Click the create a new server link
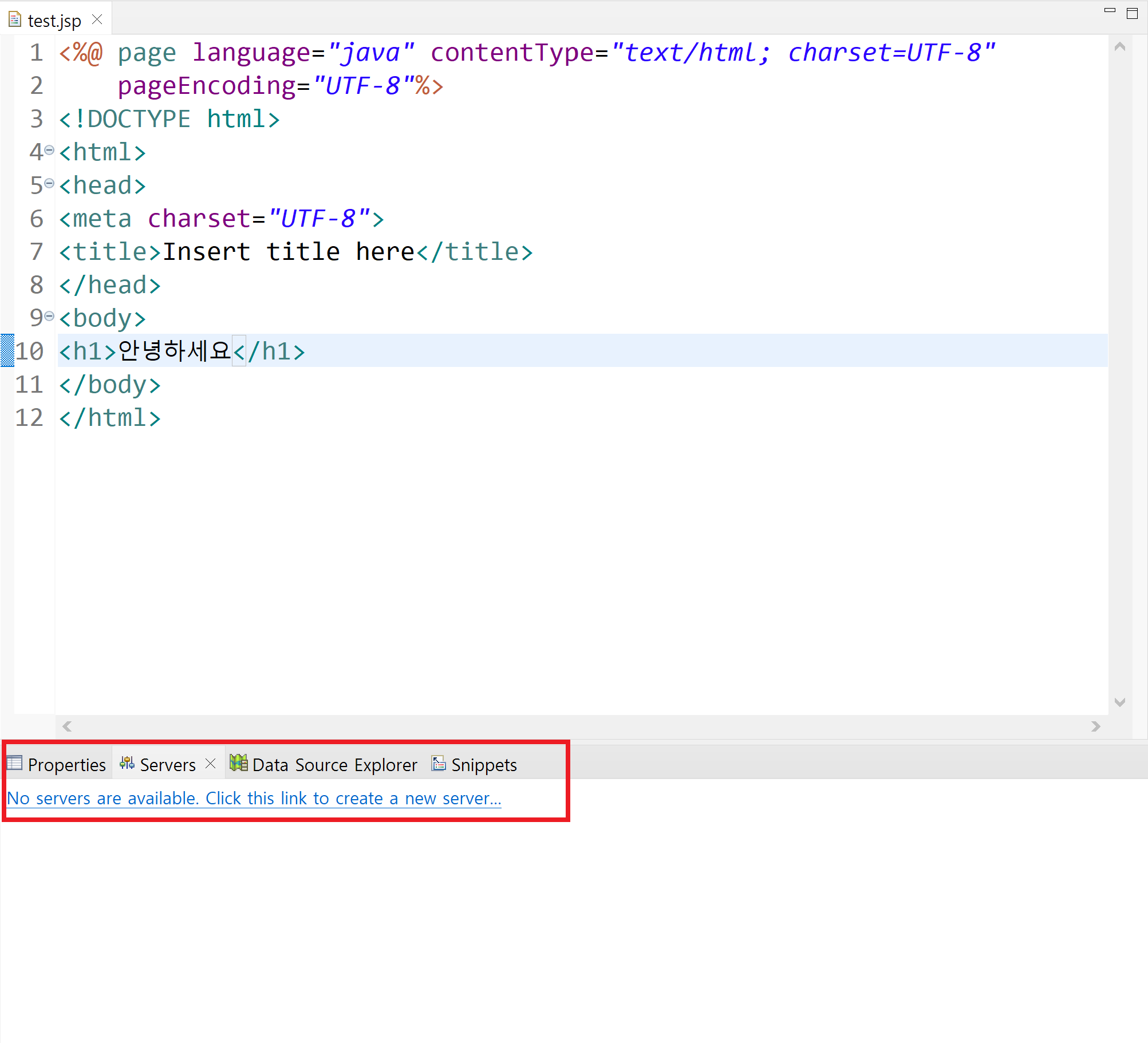The image size is (1148, 1043). (x=254, y=798)
